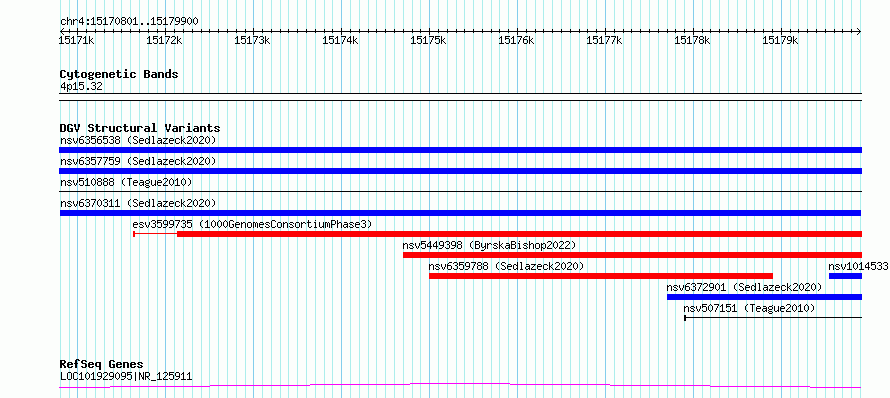The width and height of the screenshot is (890, 398).
Task: Click the 15171k ruler label
Action: point(77,40)
